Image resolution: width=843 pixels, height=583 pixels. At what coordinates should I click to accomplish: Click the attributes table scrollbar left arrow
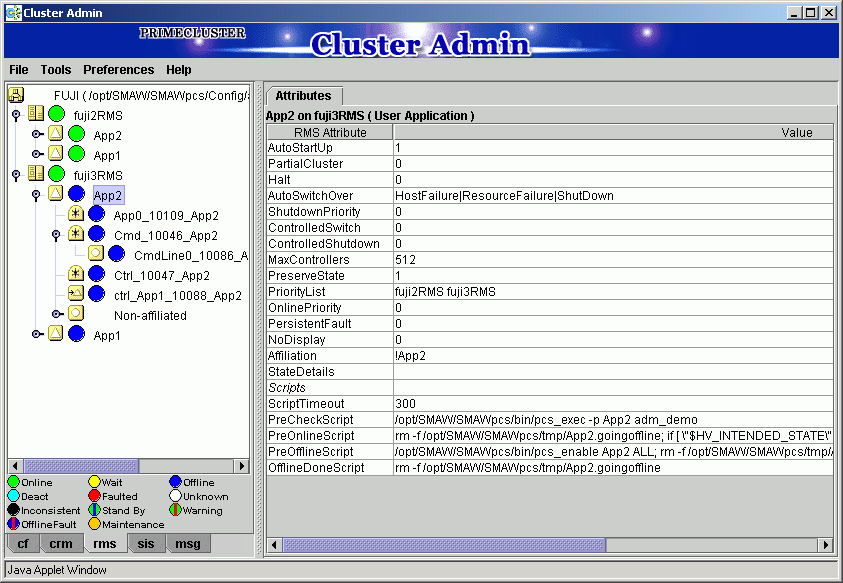(274, 545)
